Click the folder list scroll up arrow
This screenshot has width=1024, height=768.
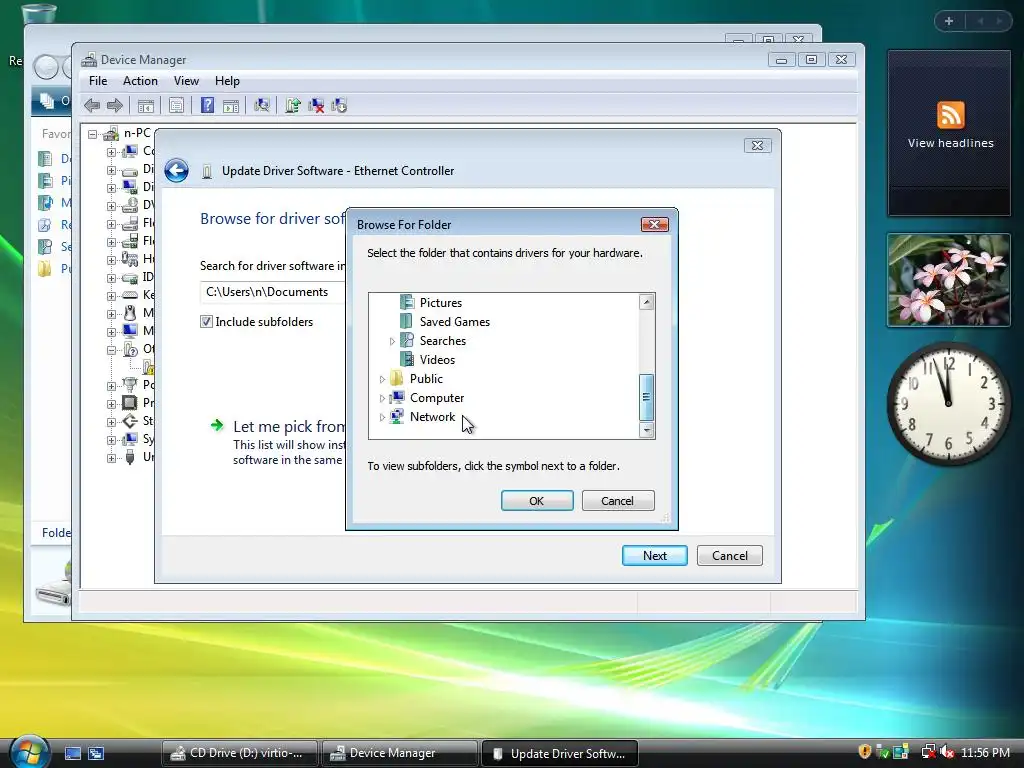[x=647, y=302]
